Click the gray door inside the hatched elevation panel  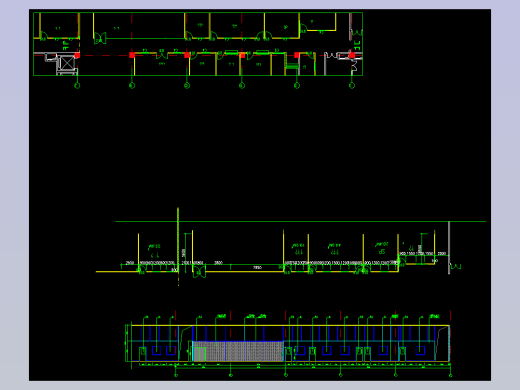(199, 354)
